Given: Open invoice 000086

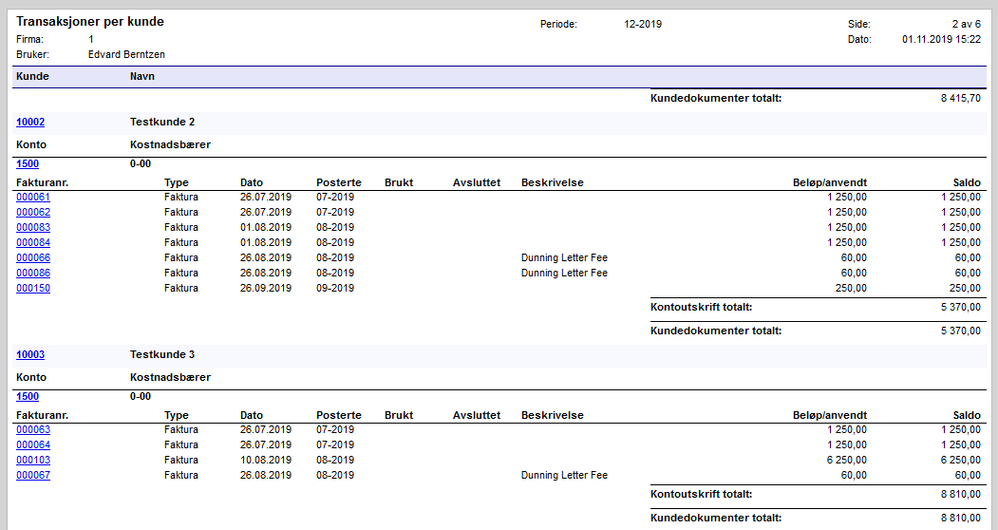Looking at the screenshot, I should pyautogui.click(x=33, y=274).
